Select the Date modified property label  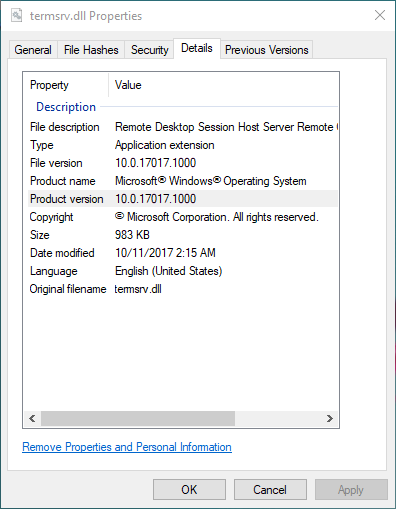pyautogui.click(x=62, y=253)
